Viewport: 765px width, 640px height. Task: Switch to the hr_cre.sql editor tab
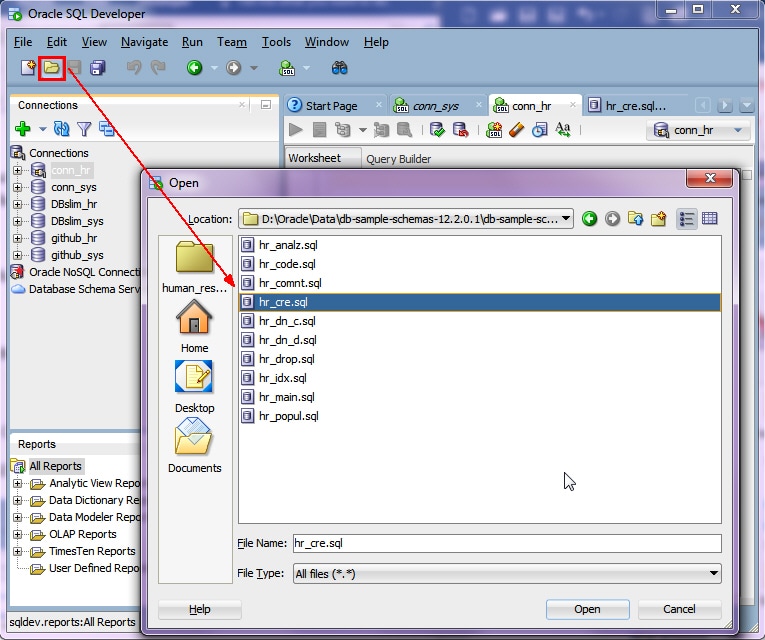coord(635,106)
